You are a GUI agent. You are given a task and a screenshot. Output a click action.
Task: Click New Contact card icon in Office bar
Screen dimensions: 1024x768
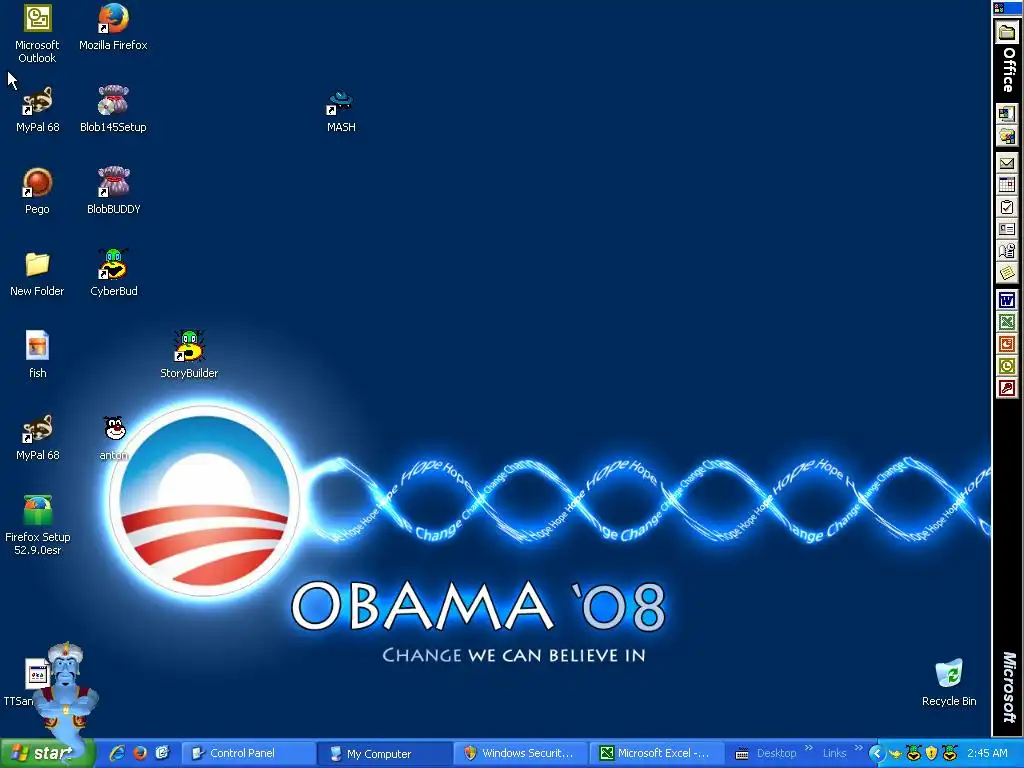pos(1006,229)
